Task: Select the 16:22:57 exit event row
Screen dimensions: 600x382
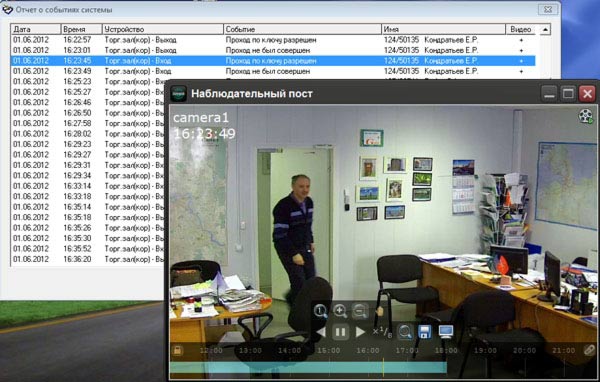Action: (x=273, y=40)
